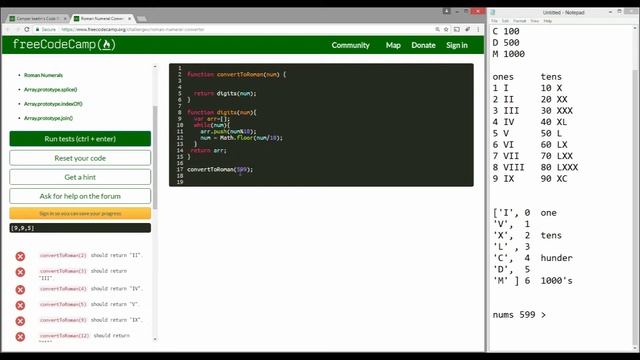Click the Reset your code button
The image size is (640, 360).
point(80,158)
